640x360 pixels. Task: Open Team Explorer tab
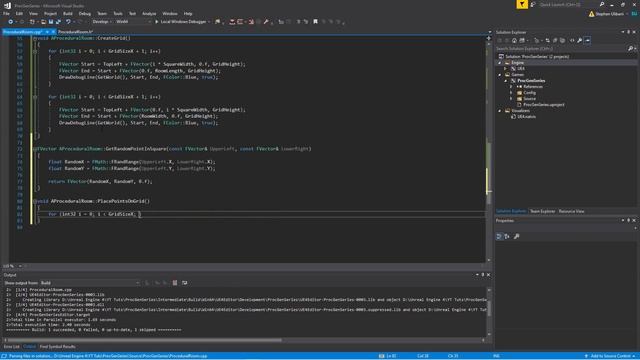pos(542,211)
